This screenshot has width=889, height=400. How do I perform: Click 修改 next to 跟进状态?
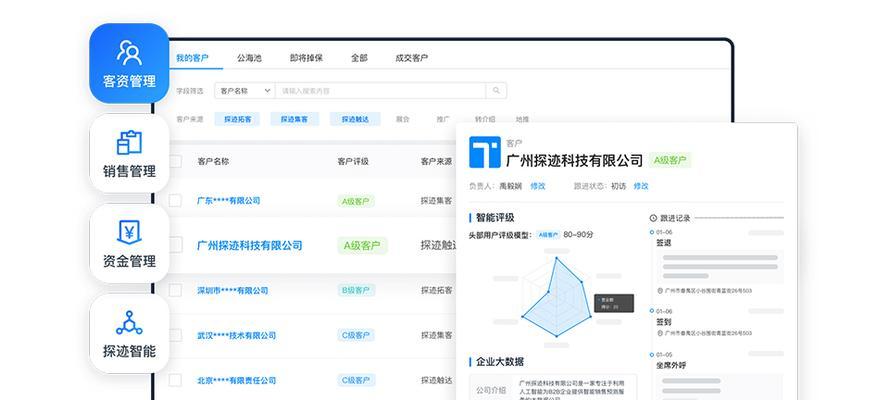[x=641, y=186]
